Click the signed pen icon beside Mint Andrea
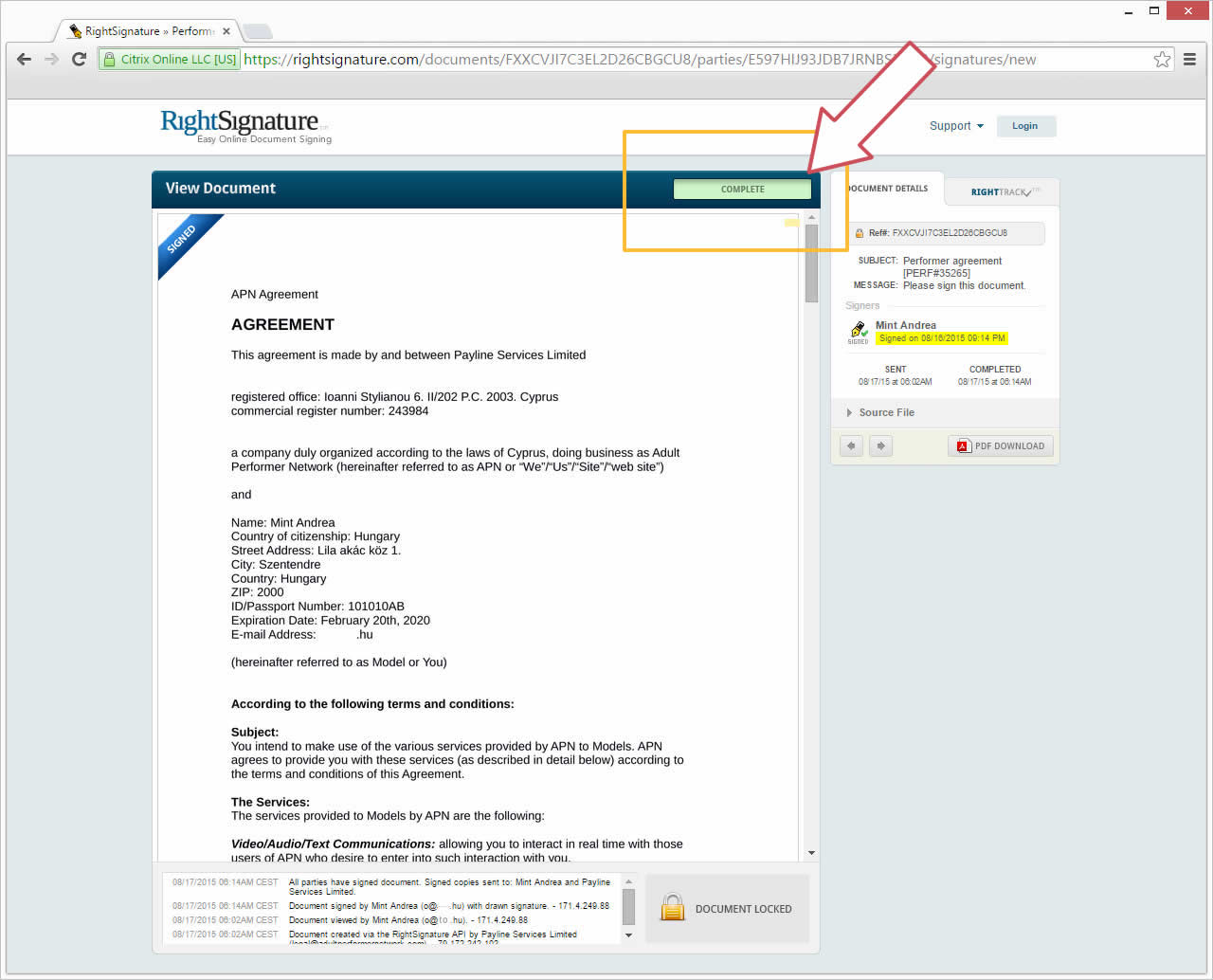The image size is (1213, 980). (x=859, y=332)
